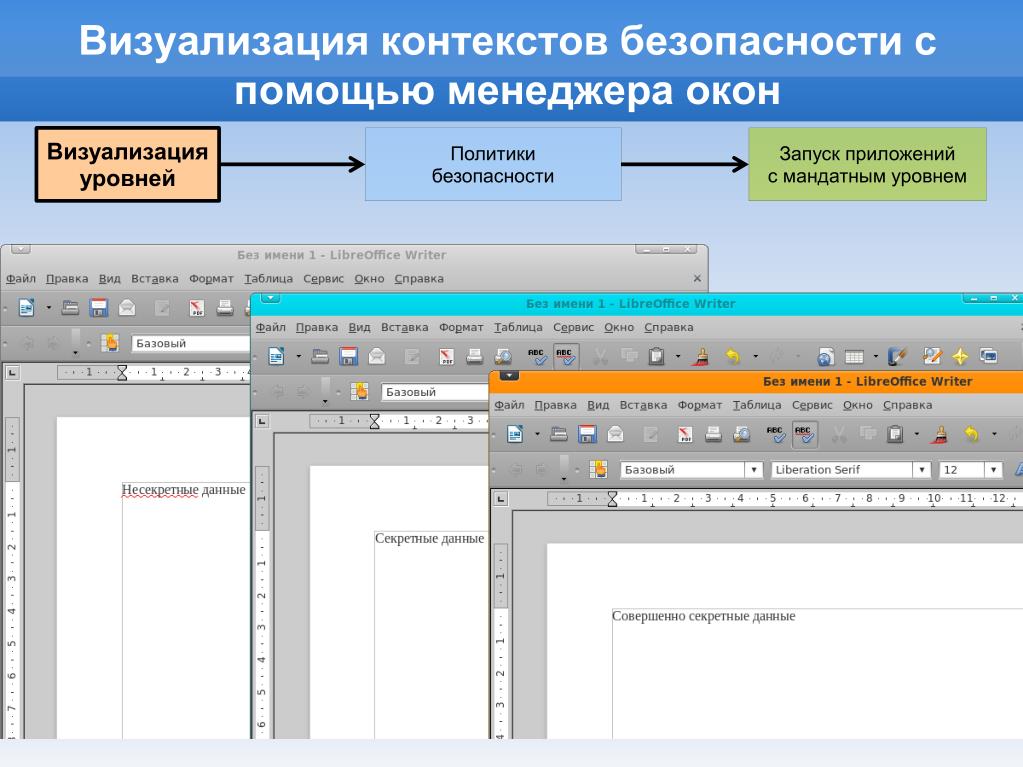
Task: Open Navigator star icon in cyan window
Action: coord(960,356)
